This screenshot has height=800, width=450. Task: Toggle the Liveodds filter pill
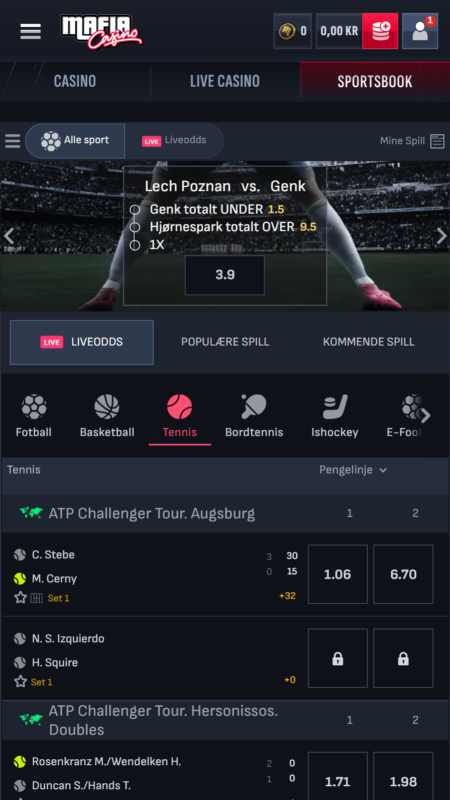pyautogui.click(x=174, y=141)
